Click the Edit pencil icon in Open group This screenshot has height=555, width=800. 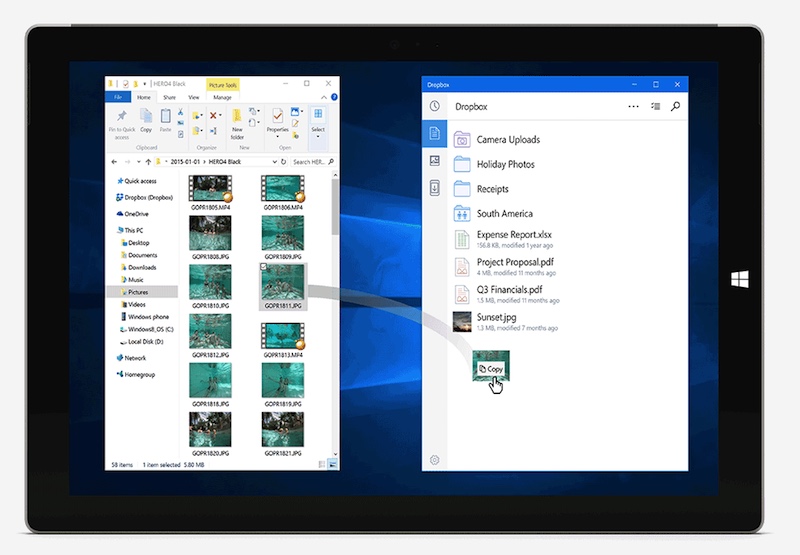tap(295, 123)
